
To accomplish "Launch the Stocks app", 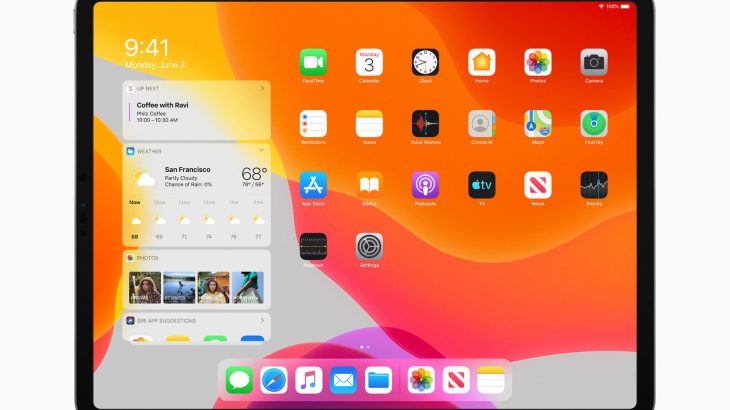I will tap(594, 185).
